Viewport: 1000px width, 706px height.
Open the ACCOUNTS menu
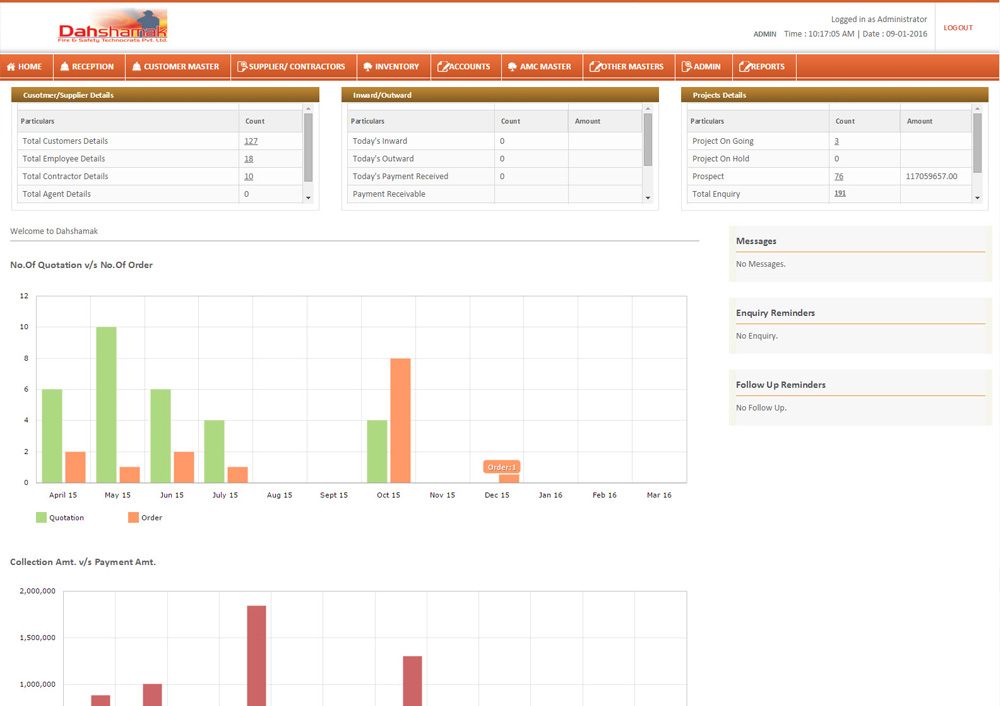[466, 66]
